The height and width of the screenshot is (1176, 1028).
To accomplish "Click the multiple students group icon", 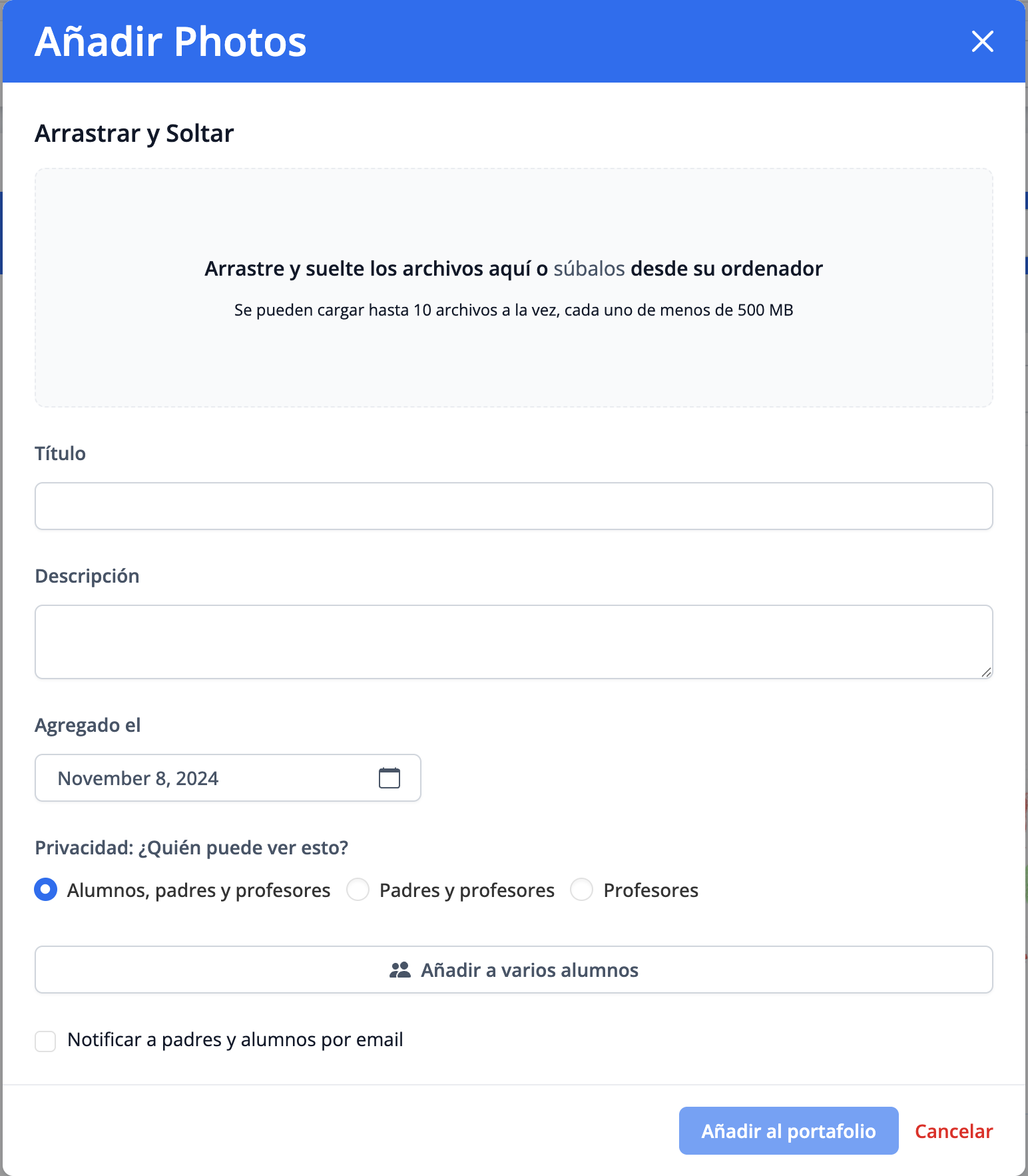I will [399, 970].
